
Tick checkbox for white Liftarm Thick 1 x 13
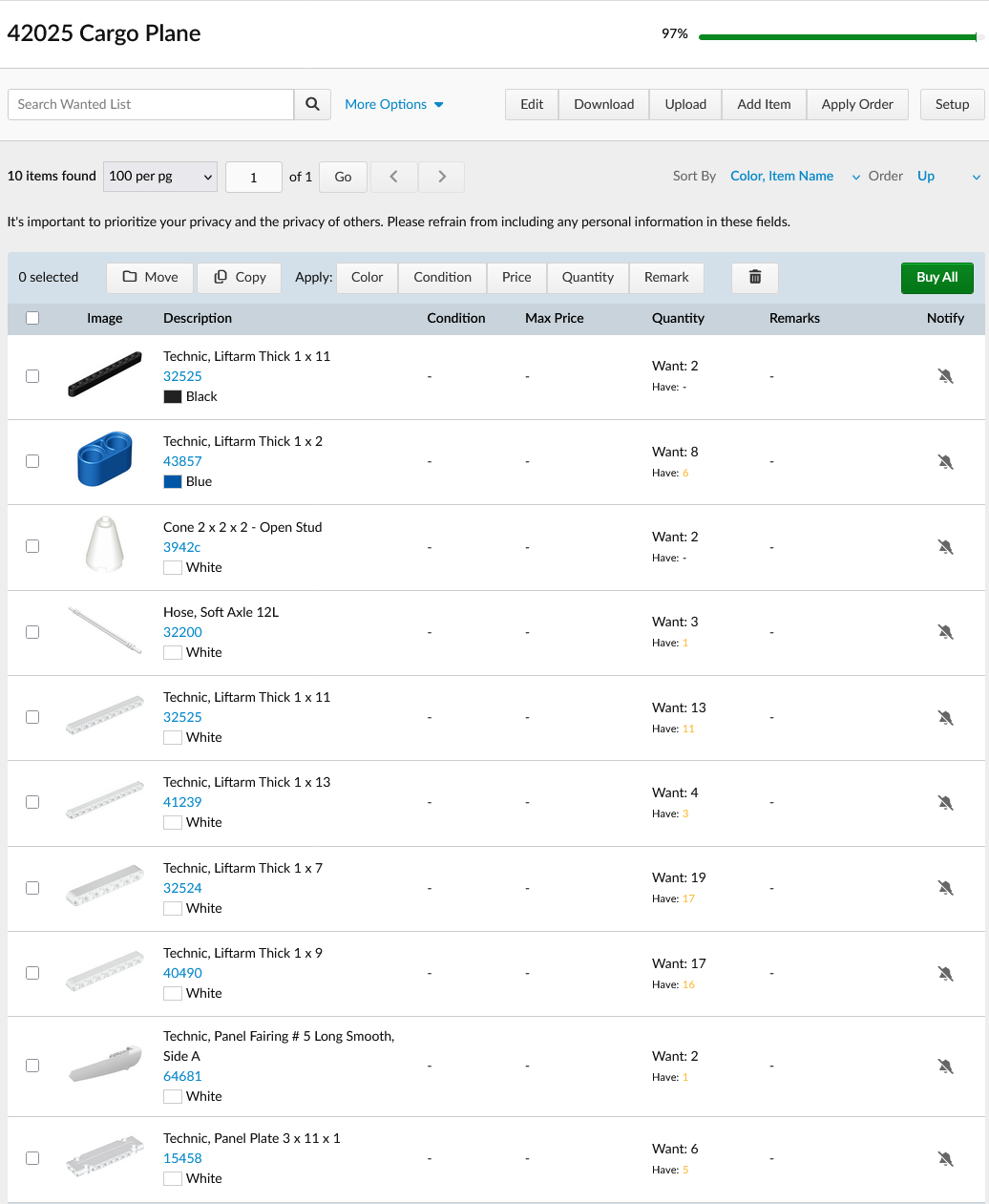[32, 802]
